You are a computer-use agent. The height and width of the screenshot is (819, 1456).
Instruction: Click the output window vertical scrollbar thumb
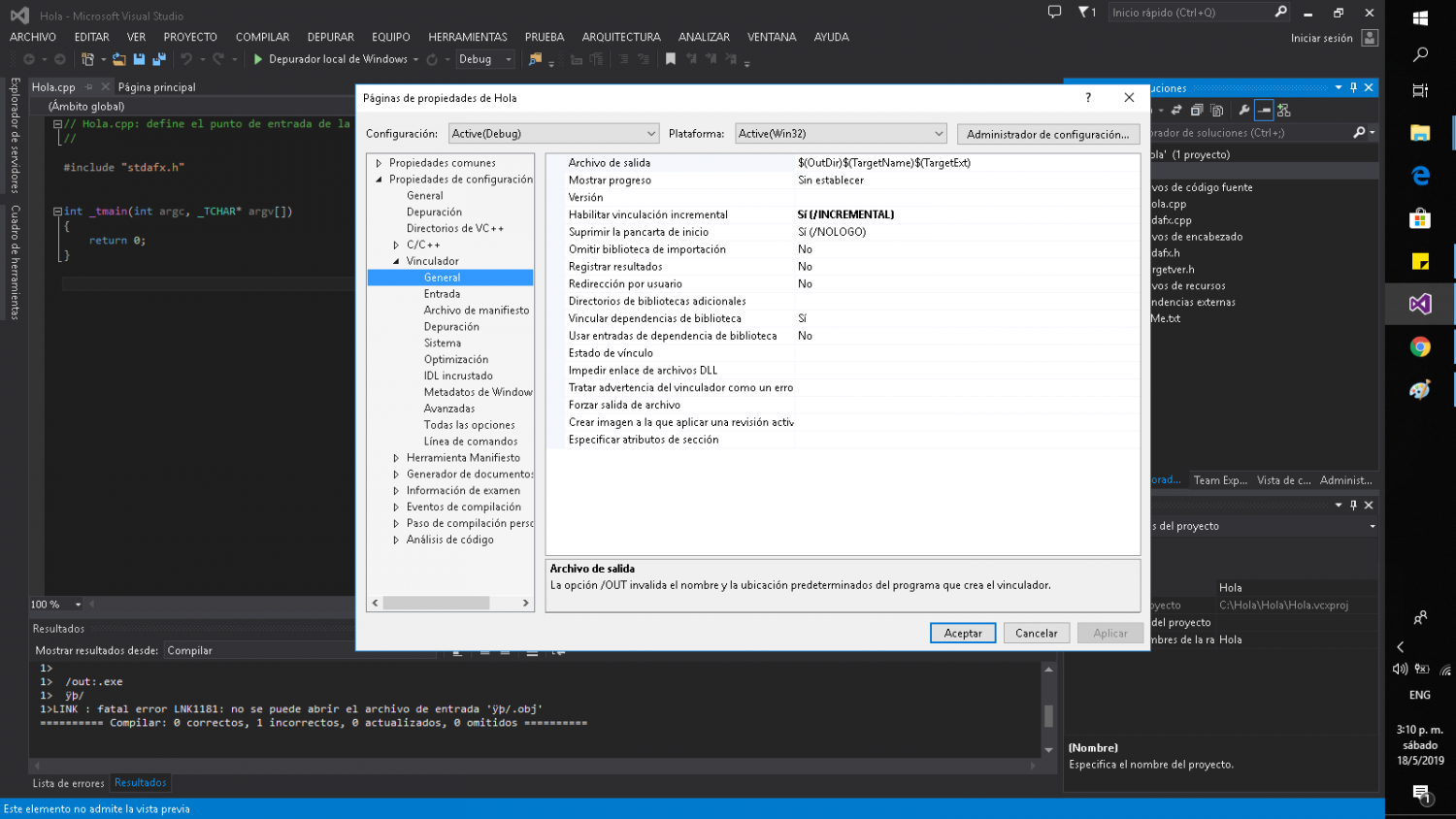[1048, 715]
